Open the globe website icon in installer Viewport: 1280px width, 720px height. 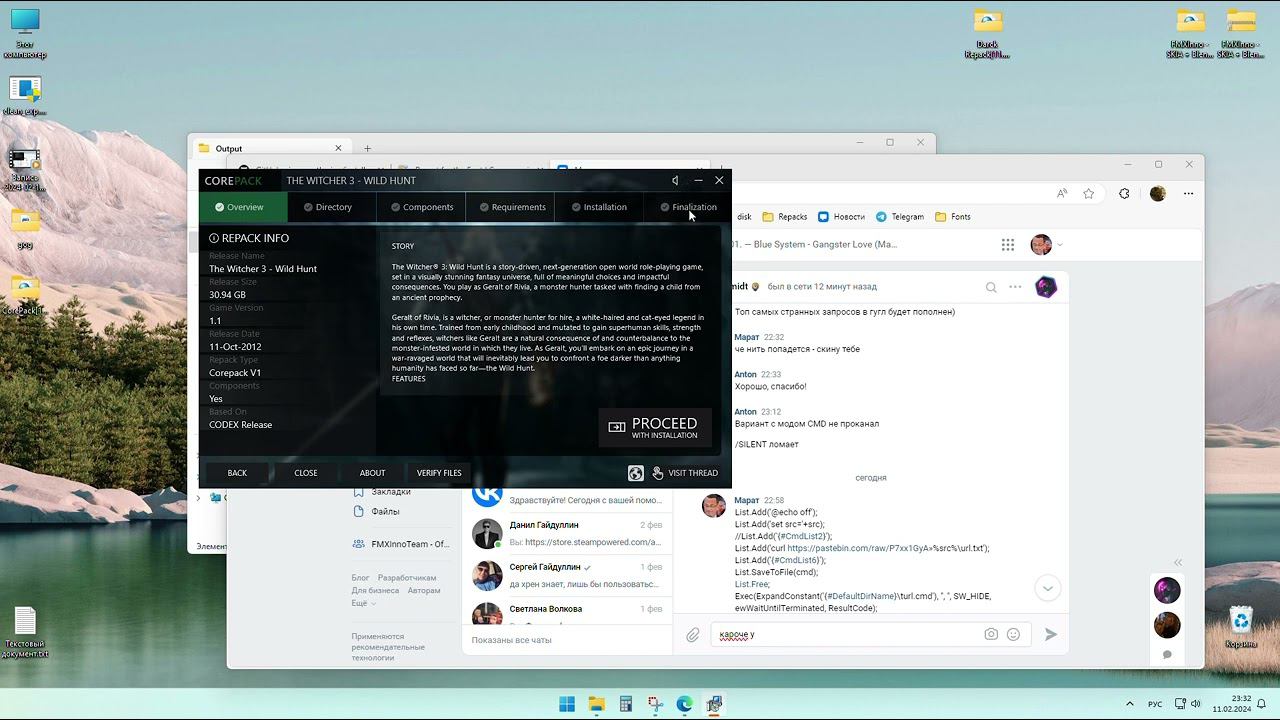(x=636, y=473)
